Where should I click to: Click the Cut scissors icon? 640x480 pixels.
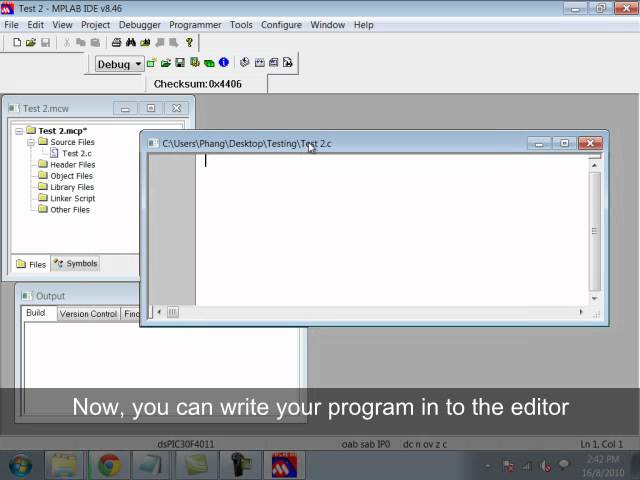pos(67,42)
